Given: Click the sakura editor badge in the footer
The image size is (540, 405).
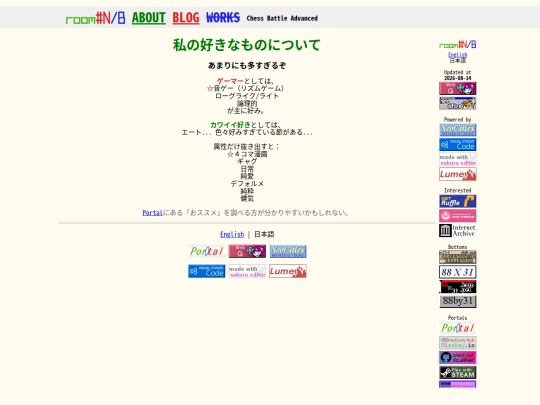Looking at the screenshot, I should tap(247, 271).
